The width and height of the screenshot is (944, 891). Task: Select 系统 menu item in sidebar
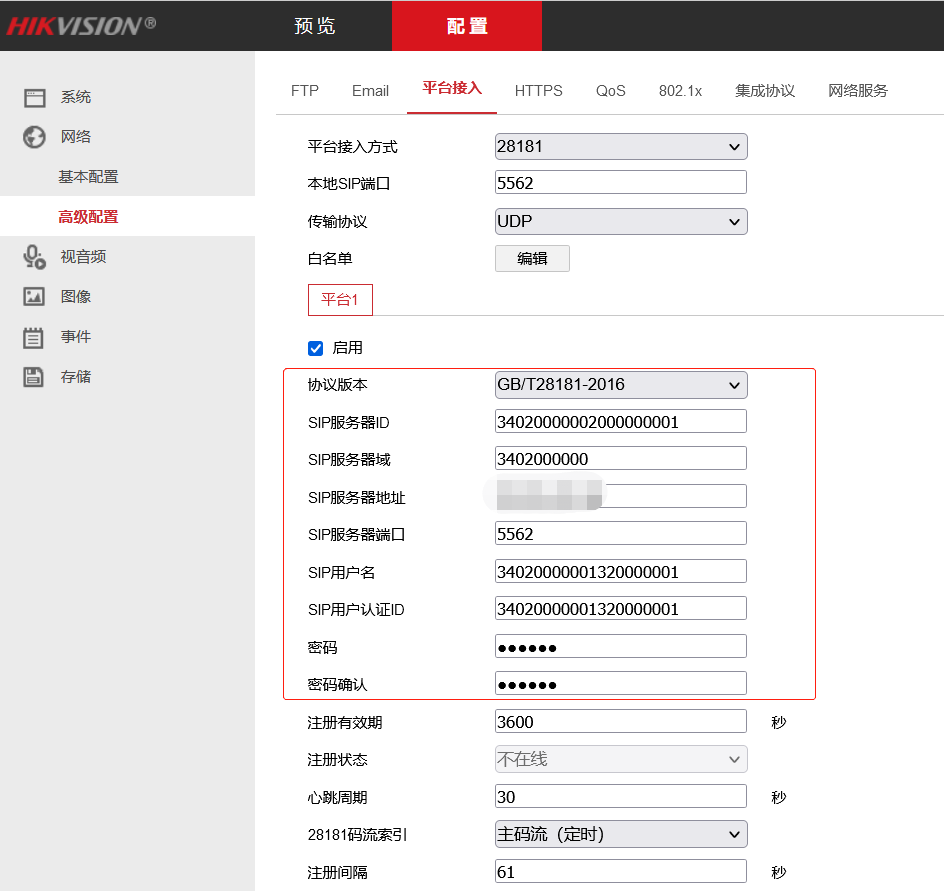(76, 98)
